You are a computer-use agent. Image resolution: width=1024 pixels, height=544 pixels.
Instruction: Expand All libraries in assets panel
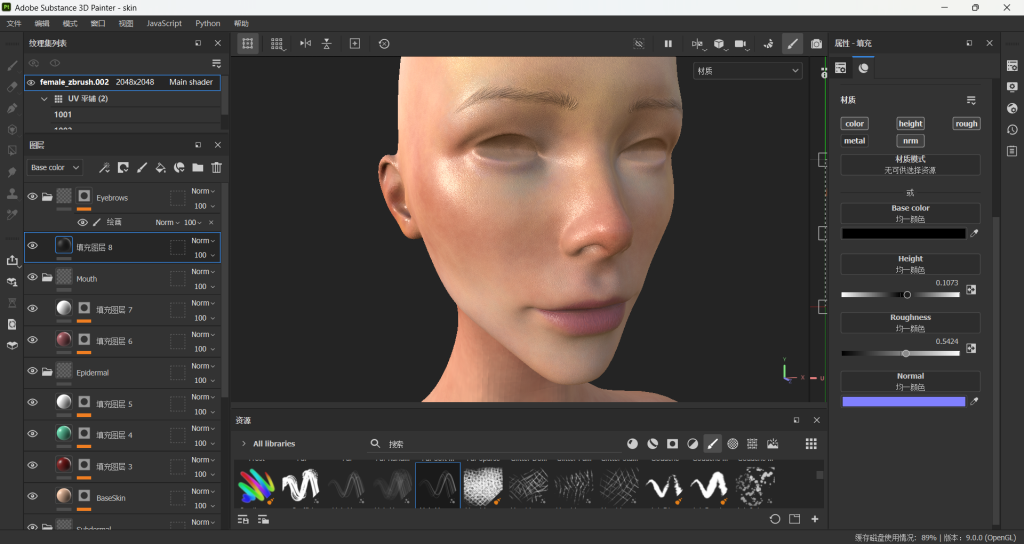[244, 443]
